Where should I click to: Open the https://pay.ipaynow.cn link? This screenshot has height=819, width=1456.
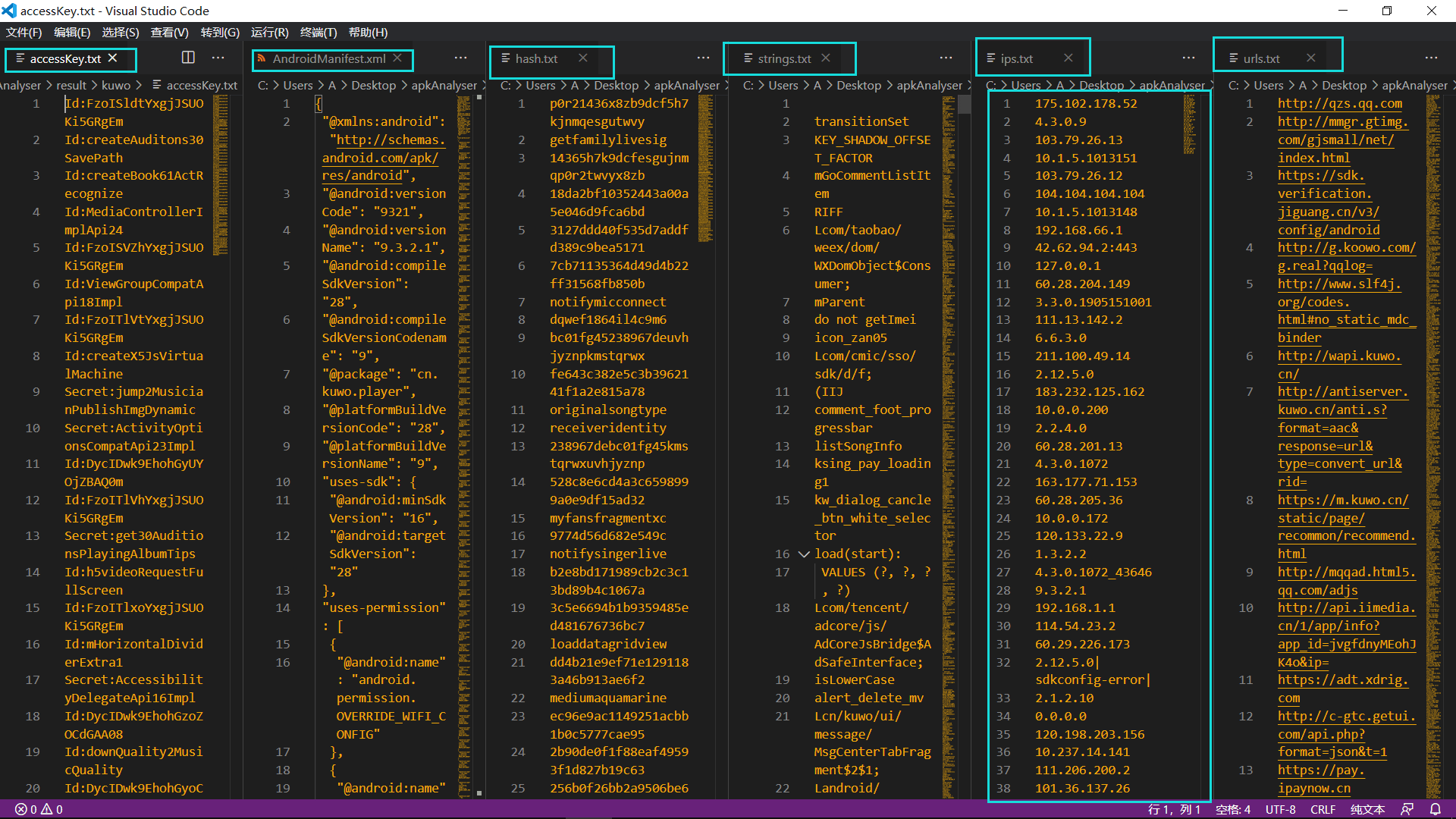coord(1321,779)
